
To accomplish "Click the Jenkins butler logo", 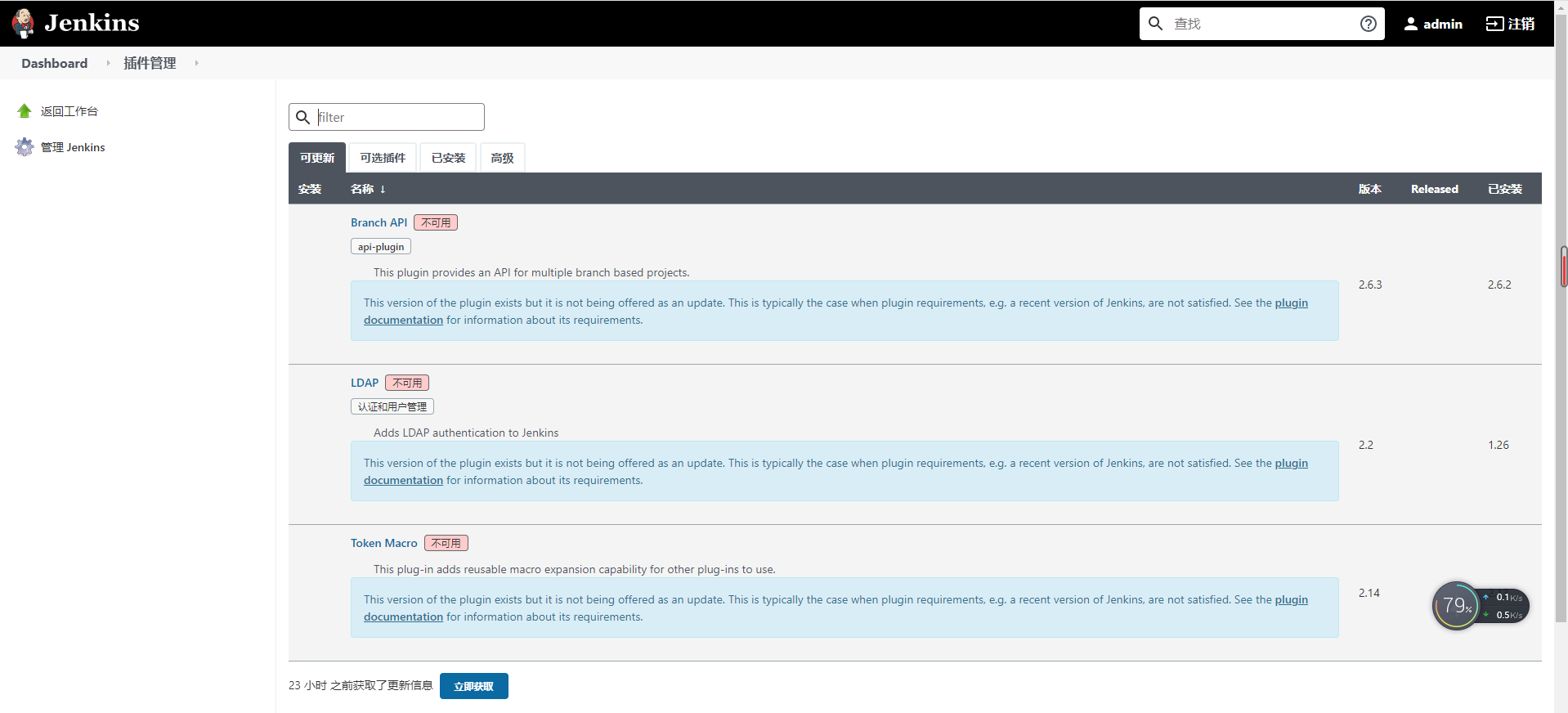I will (x=24, y=23).
